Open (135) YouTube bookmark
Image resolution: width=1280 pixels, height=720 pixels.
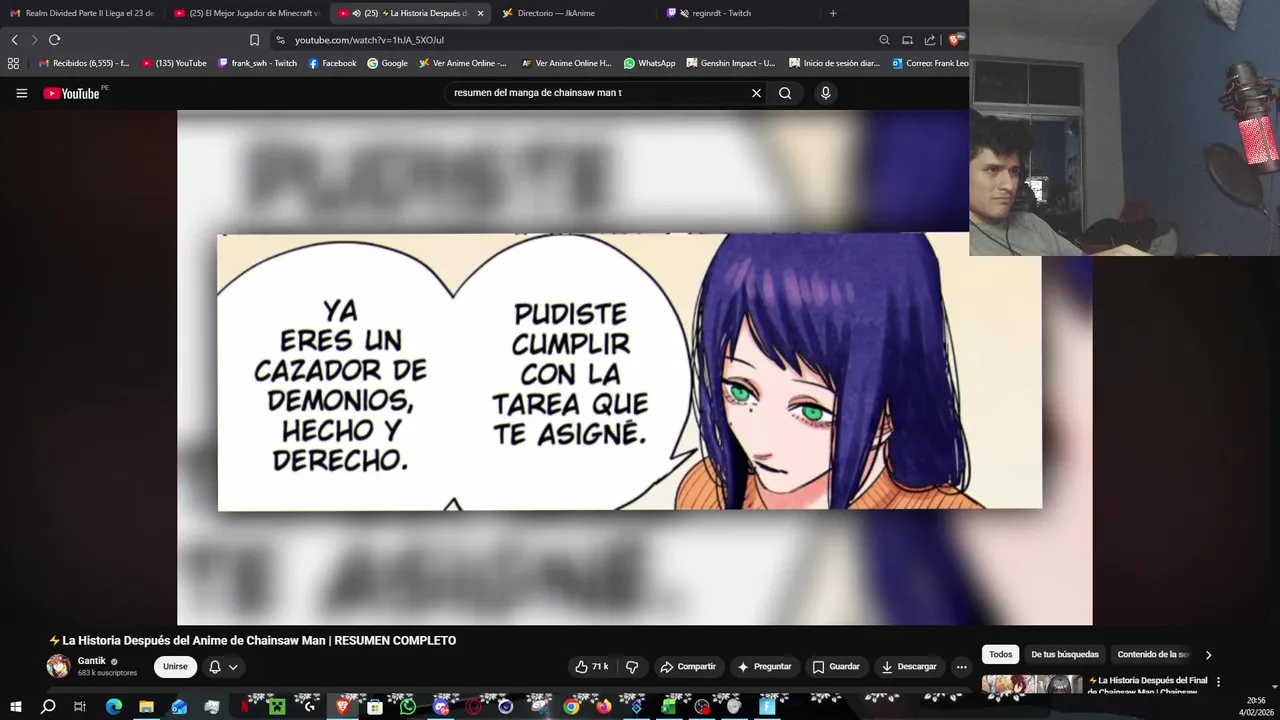point(174,63)
